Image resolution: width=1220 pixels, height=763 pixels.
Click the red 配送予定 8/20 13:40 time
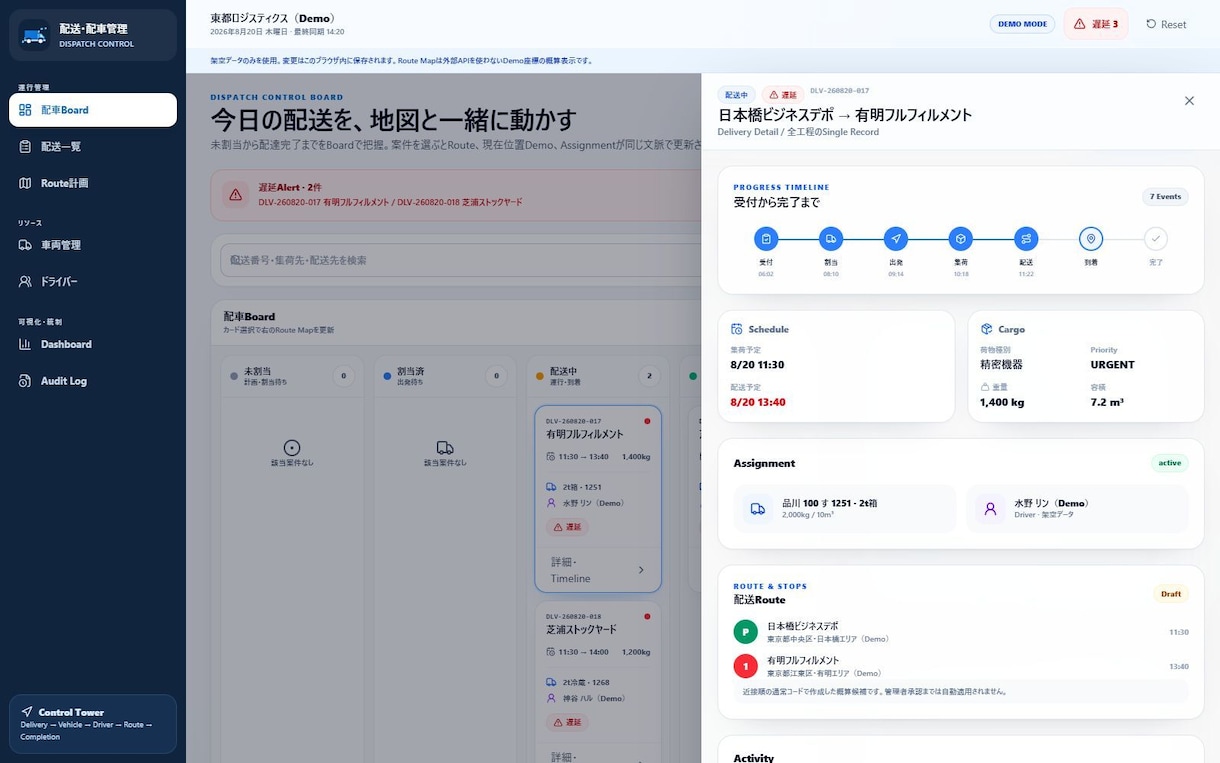click(758, 402)
